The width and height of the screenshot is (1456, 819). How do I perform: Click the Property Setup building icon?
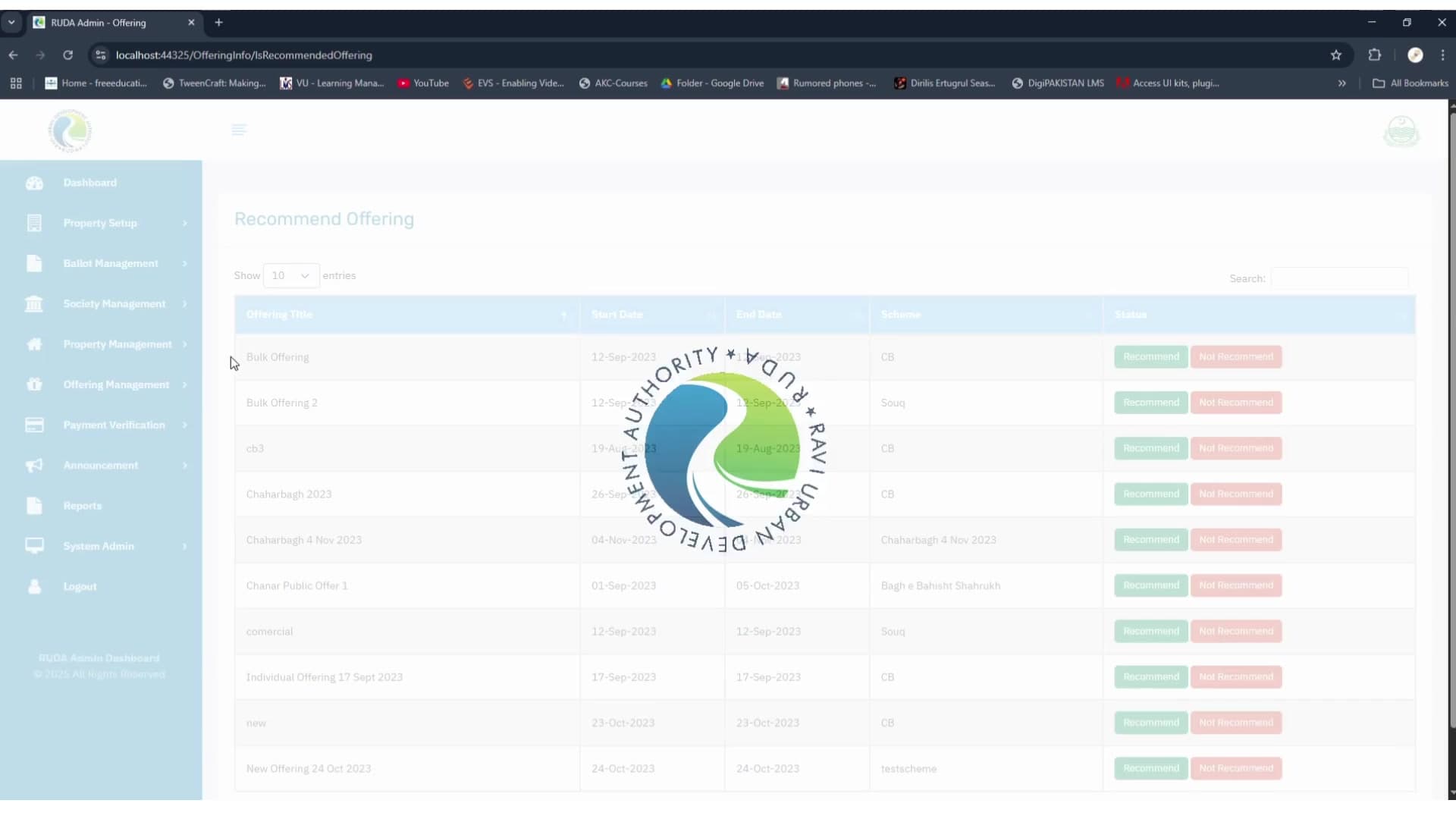34,223
